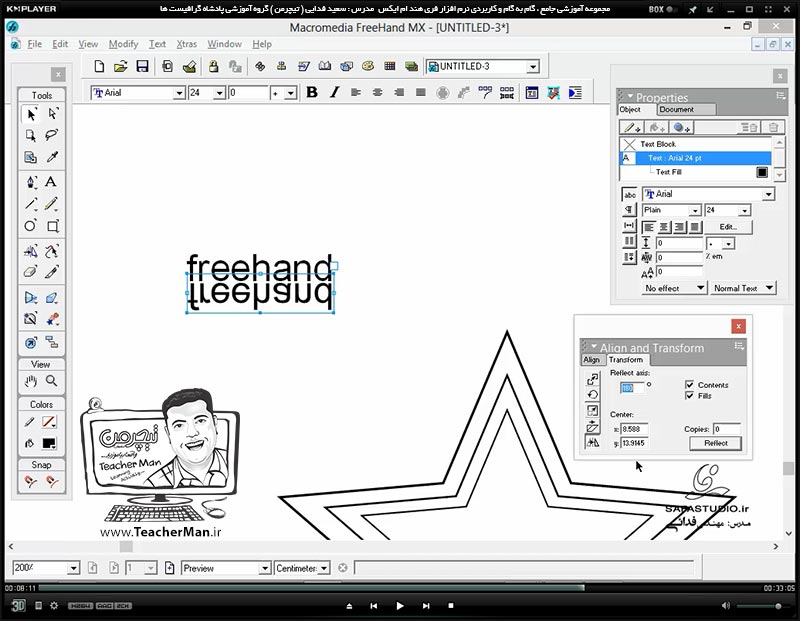This screenshot has height=621, width=800.
Task: Select the Pointer tool in Tools panel
Action: click(x=31, y=114)
